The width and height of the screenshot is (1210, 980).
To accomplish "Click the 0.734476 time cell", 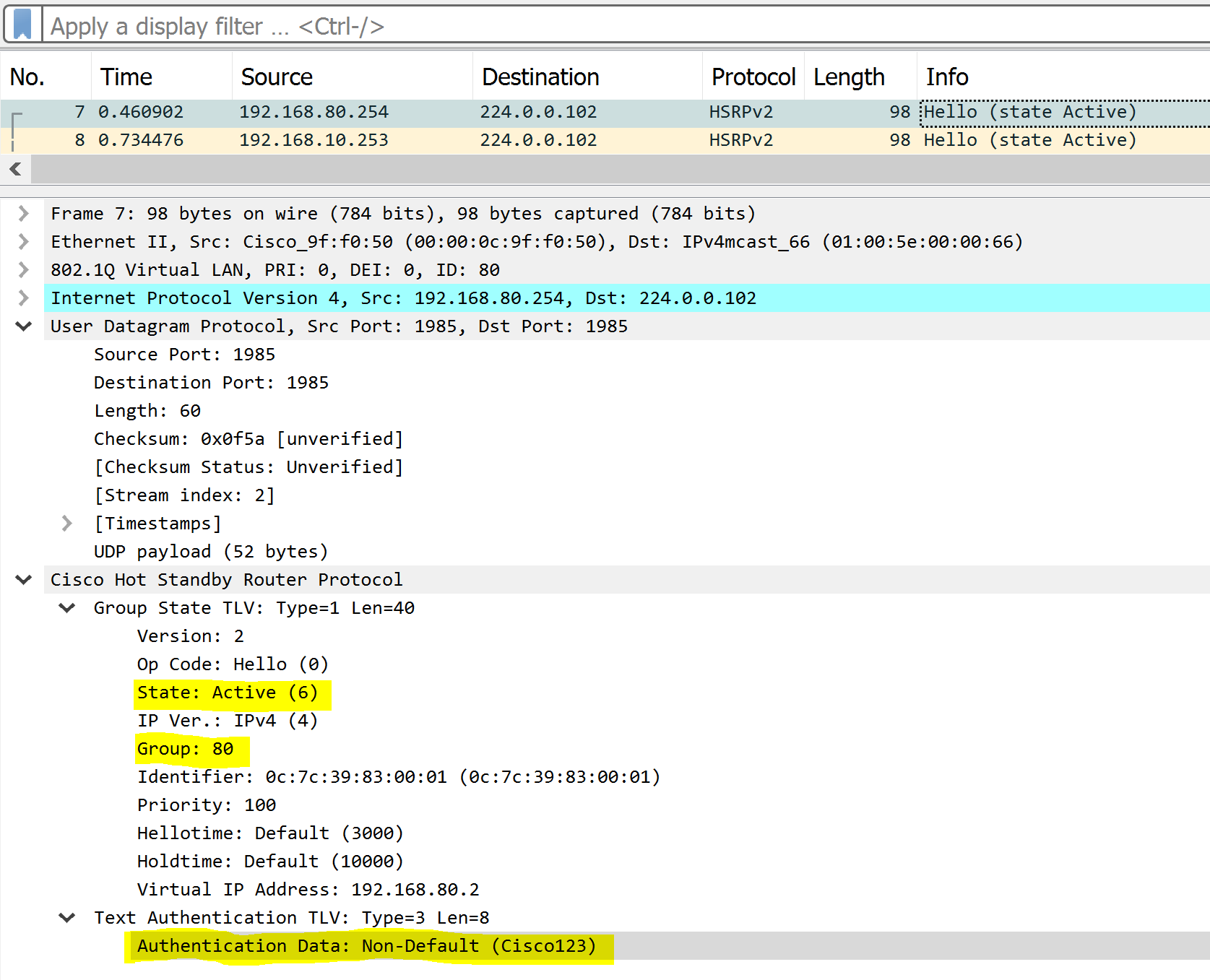I will 141,140.
